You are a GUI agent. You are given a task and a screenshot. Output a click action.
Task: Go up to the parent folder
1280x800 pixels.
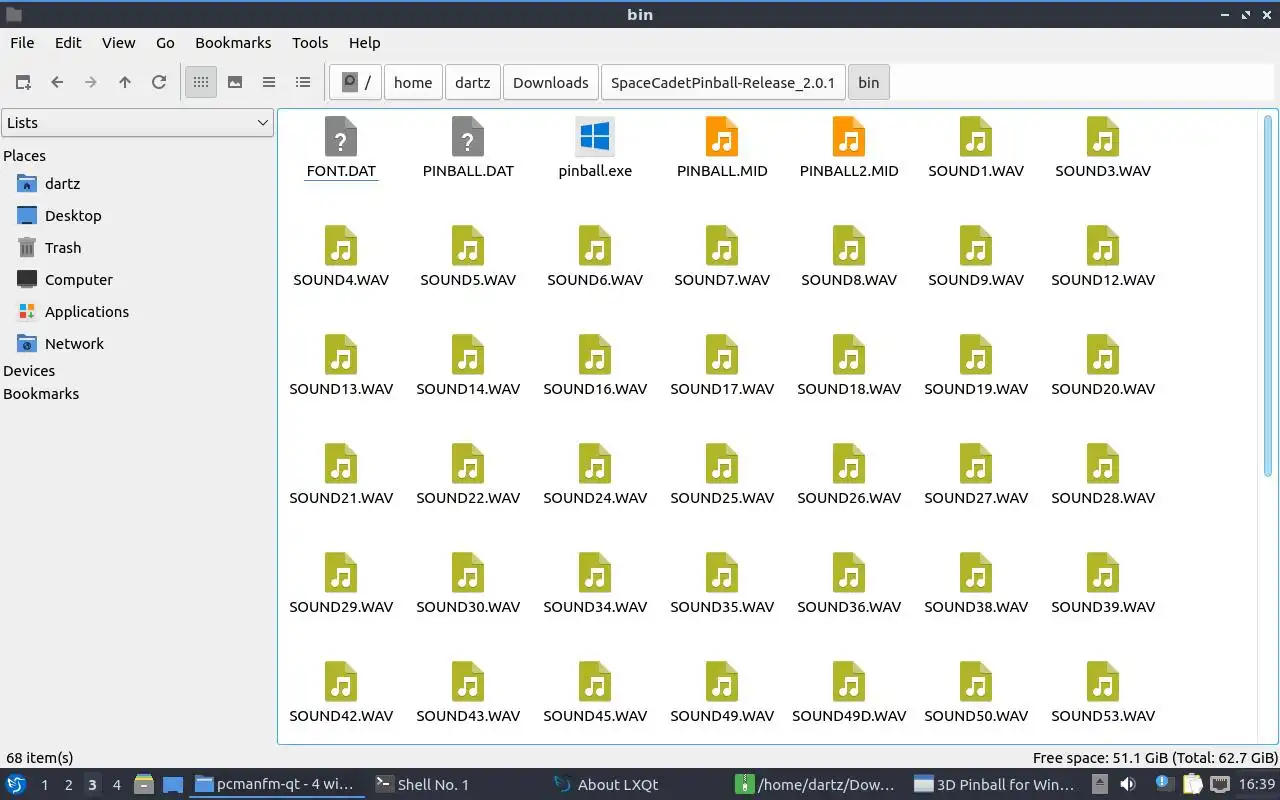[125, 83]
